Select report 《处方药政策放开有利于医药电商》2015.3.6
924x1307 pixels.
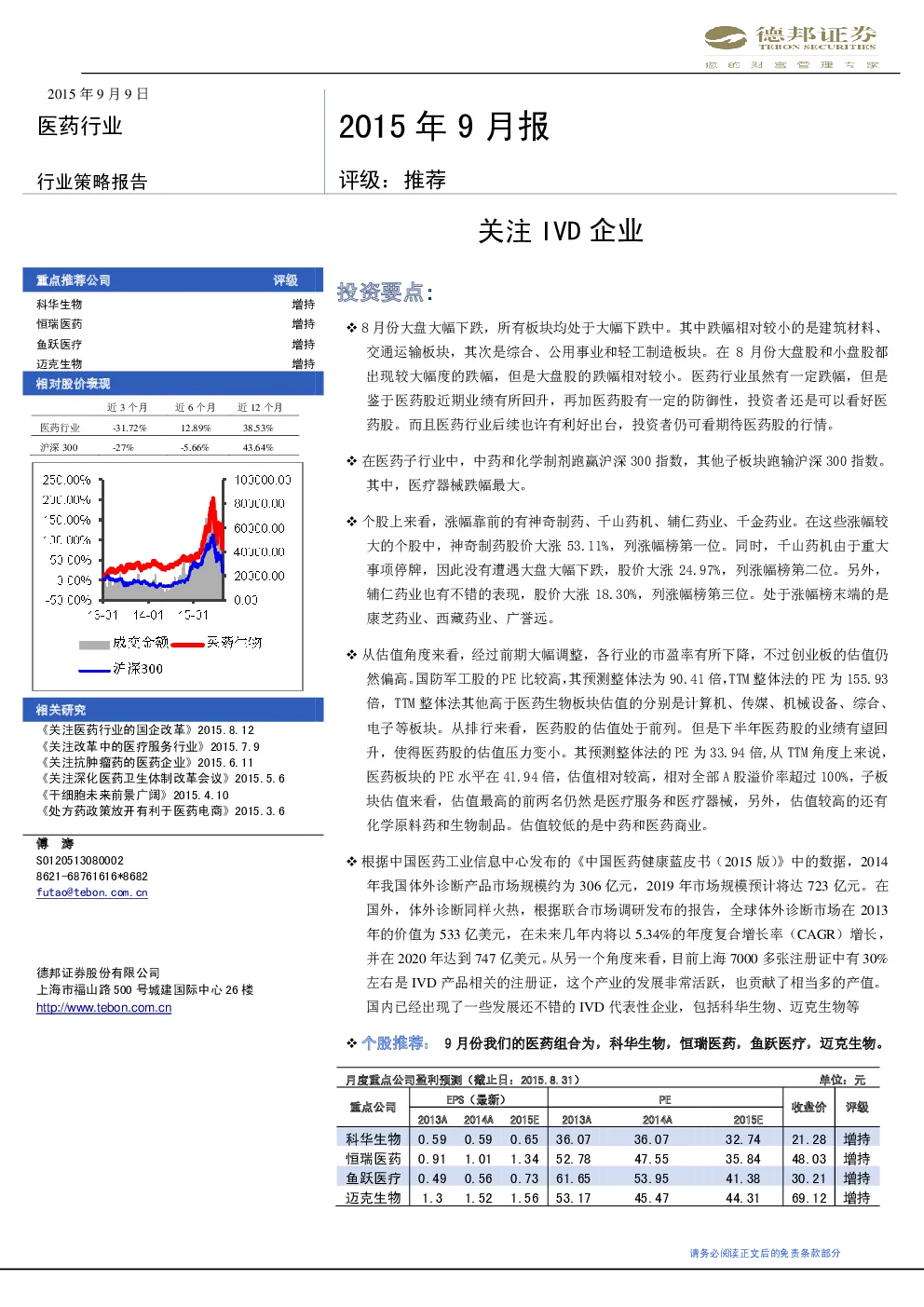pyautogui.click(x=161, y=811)
